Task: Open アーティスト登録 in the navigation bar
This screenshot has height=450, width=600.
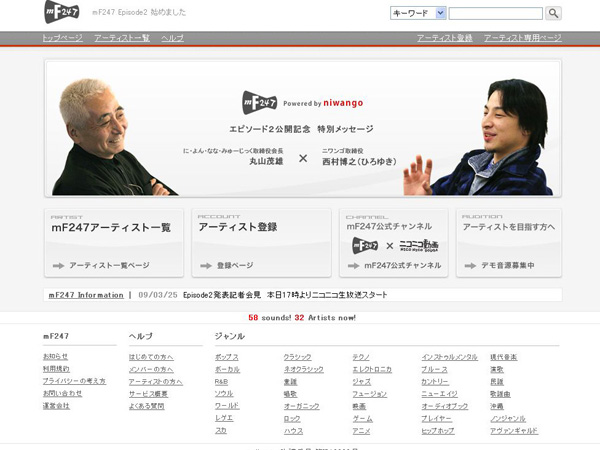Action: coord(445,38)
